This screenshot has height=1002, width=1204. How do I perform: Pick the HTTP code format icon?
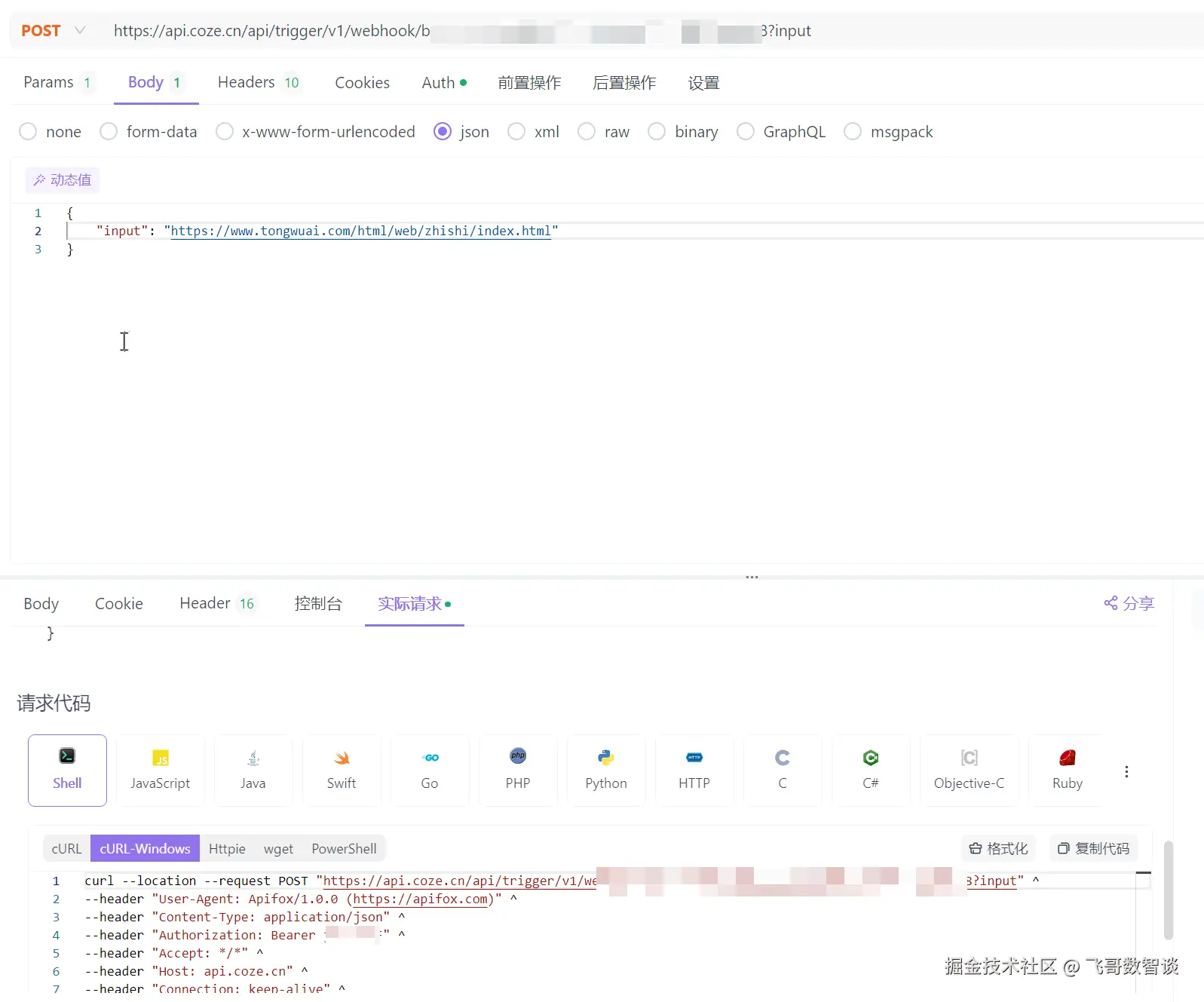coord(694,770)
